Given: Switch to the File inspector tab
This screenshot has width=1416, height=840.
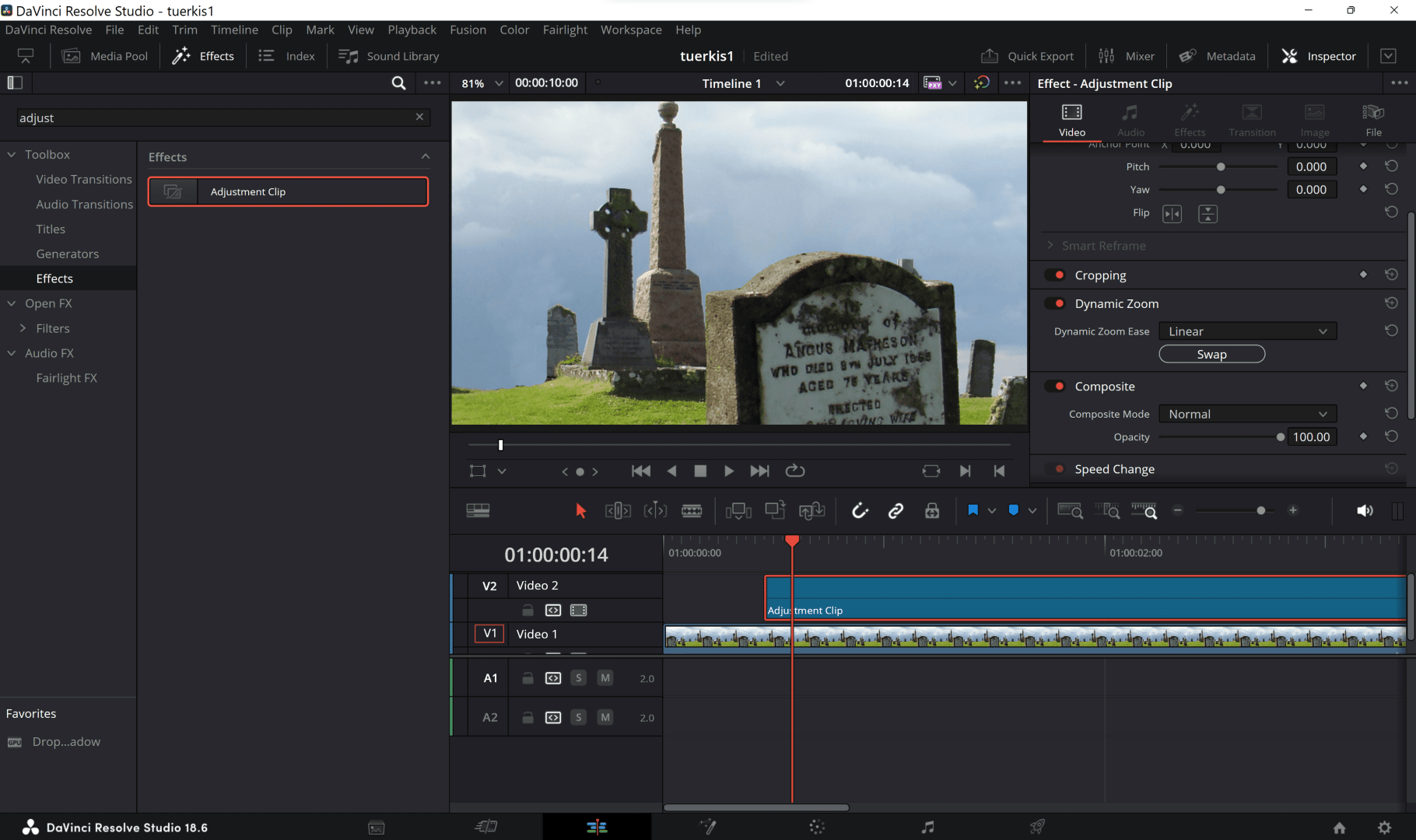Looking at the screenshot, I should (1373, 120).
